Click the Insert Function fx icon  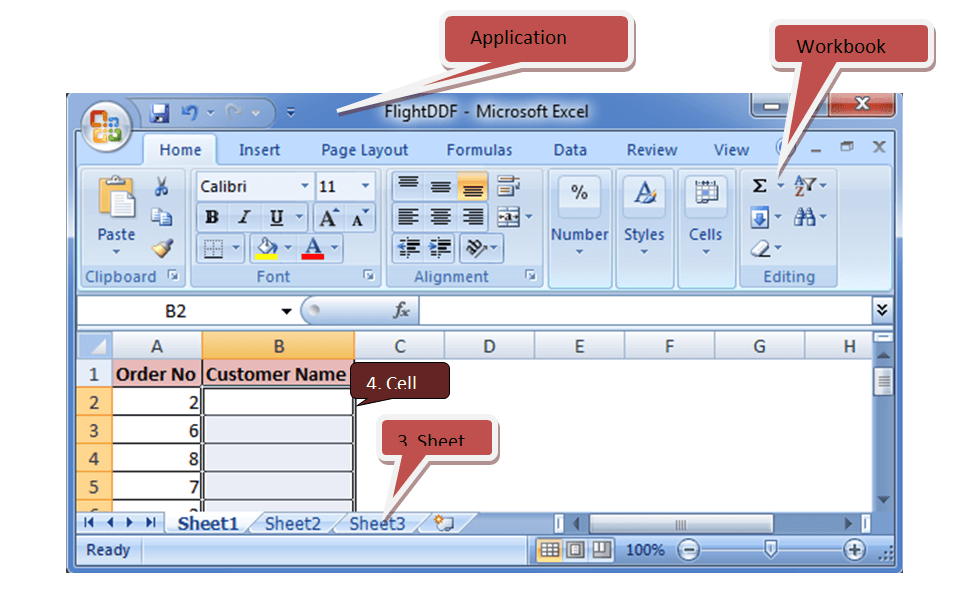pos(401,311)
